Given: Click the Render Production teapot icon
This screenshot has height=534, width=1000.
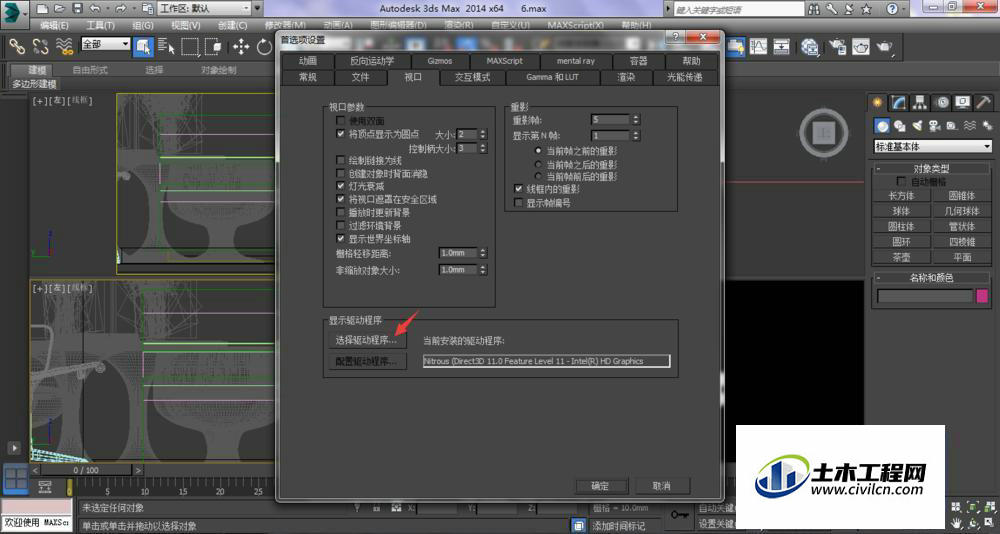Looking at the screenshot, I should (x=885, y=47).
